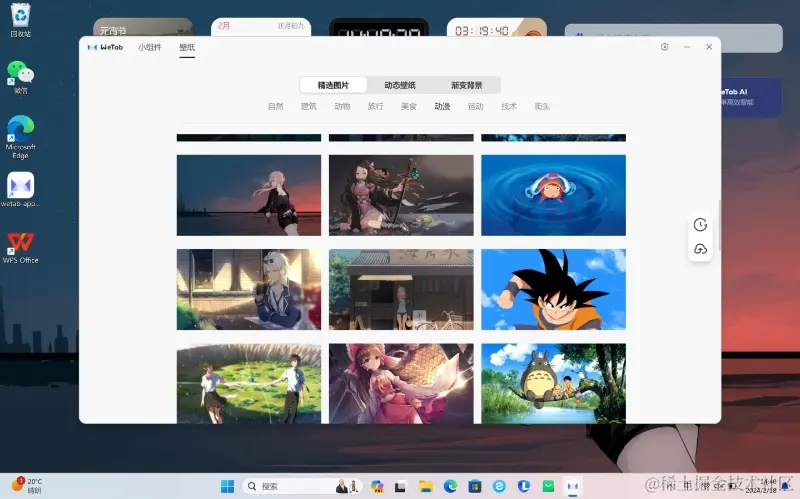The image size is (800, 499).
Task: Filter wallpapers by 建筑 category
Action: coord(309,106)
